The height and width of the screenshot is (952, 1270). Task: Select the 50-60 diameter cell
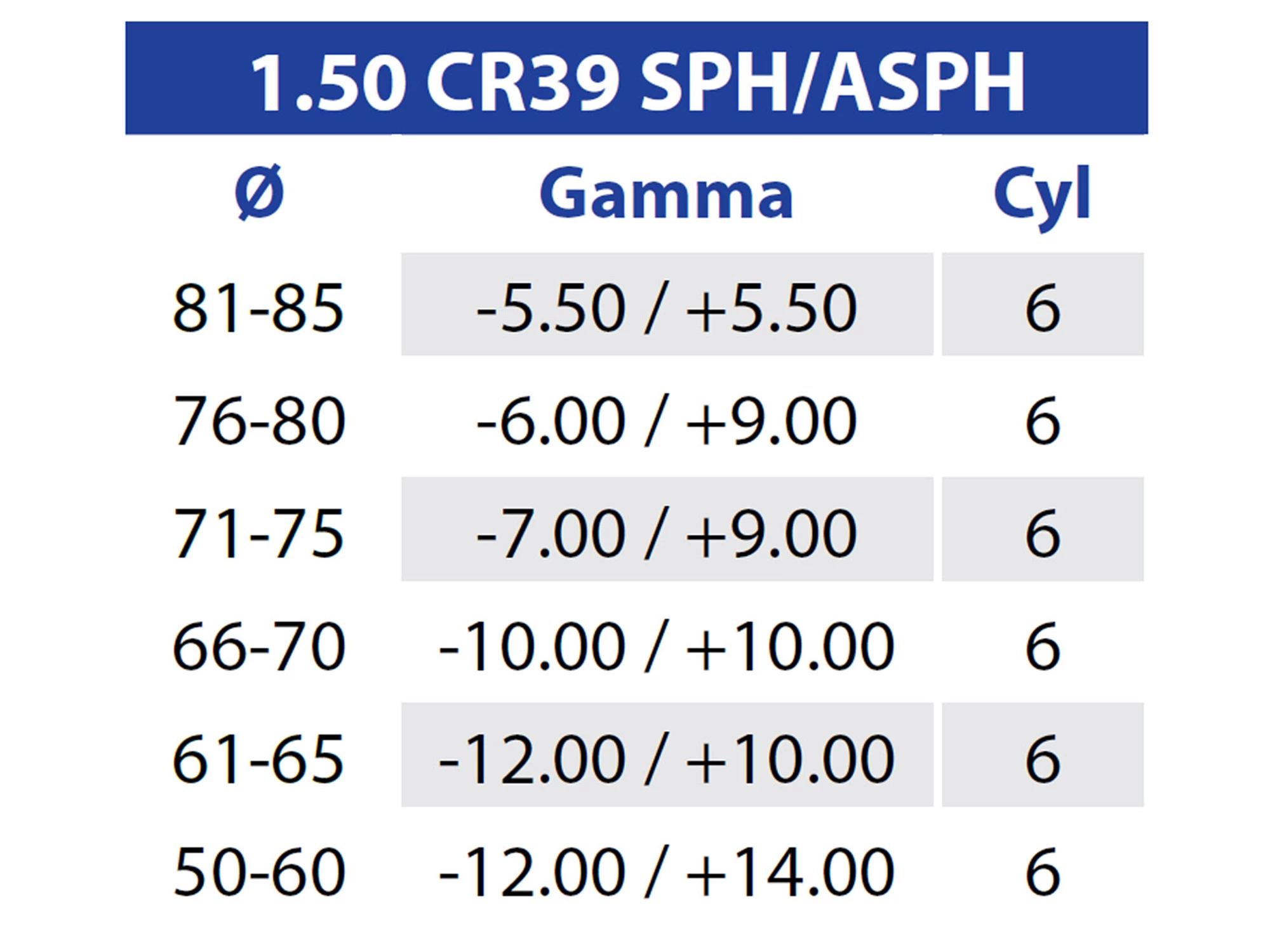[x=258, y=871]
